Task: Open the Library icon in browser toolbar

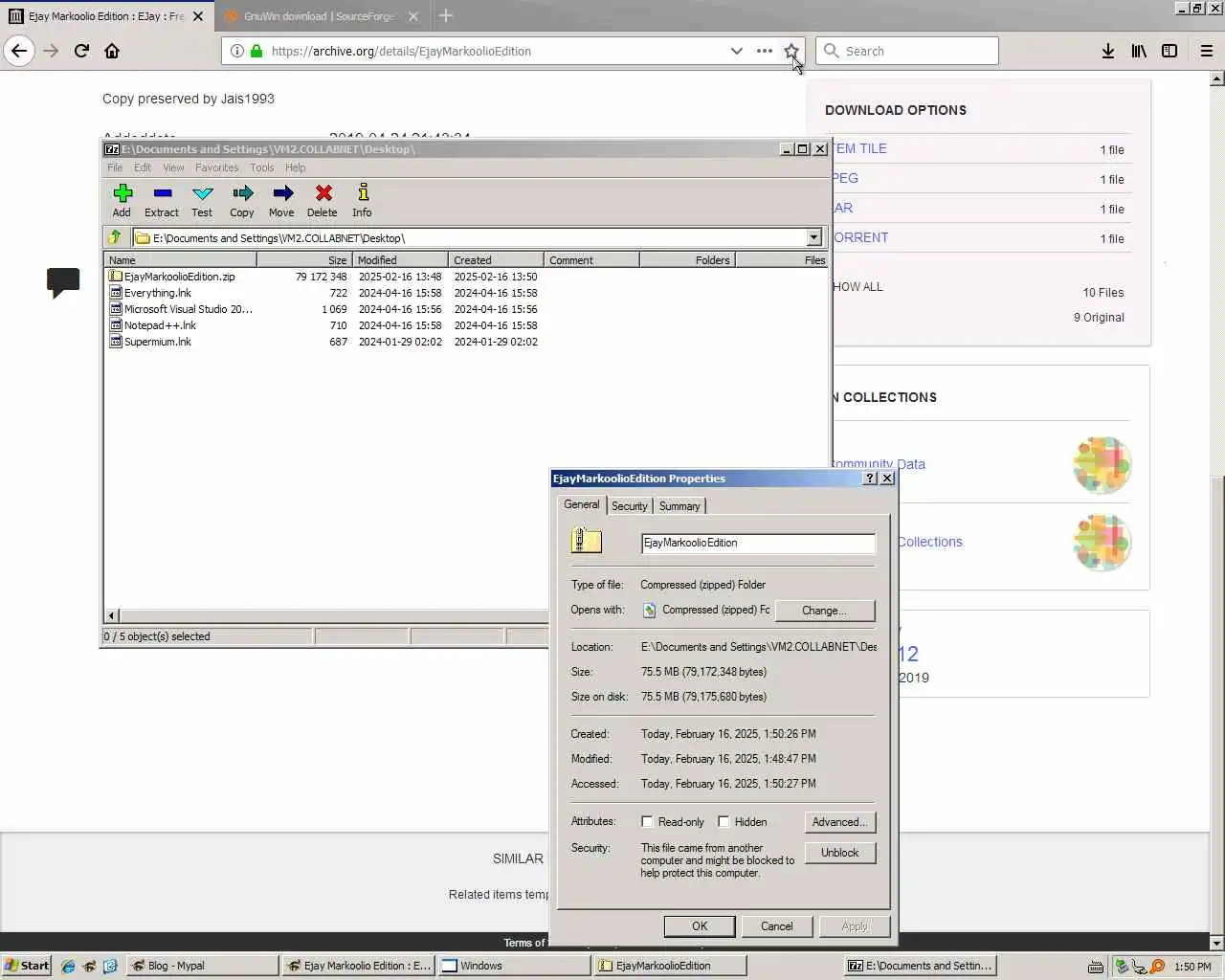Action: click(x=1139, y=51)
